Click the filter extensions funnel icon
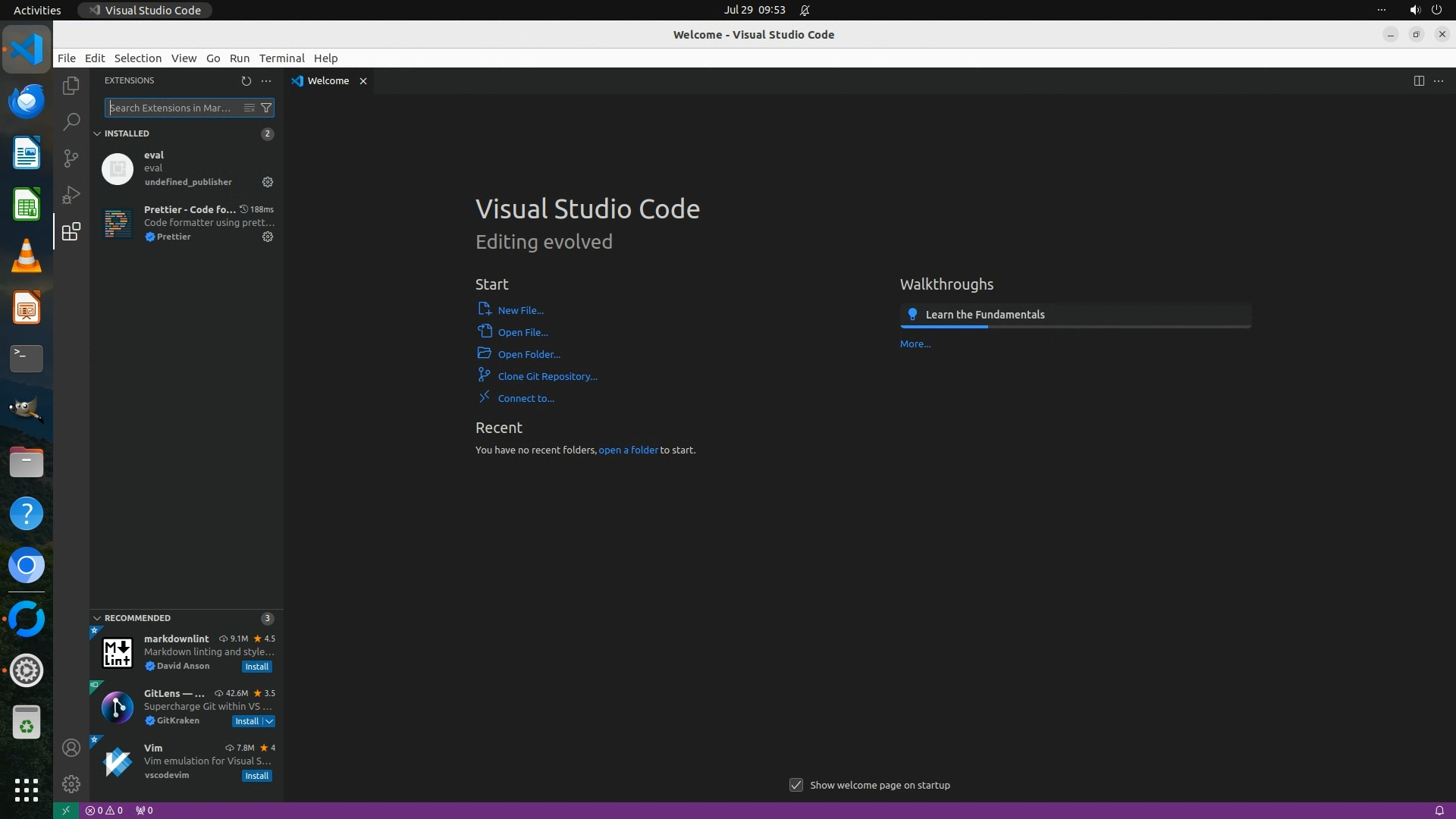The height and width of the screenshot is (819, 1456). point(266,108)
